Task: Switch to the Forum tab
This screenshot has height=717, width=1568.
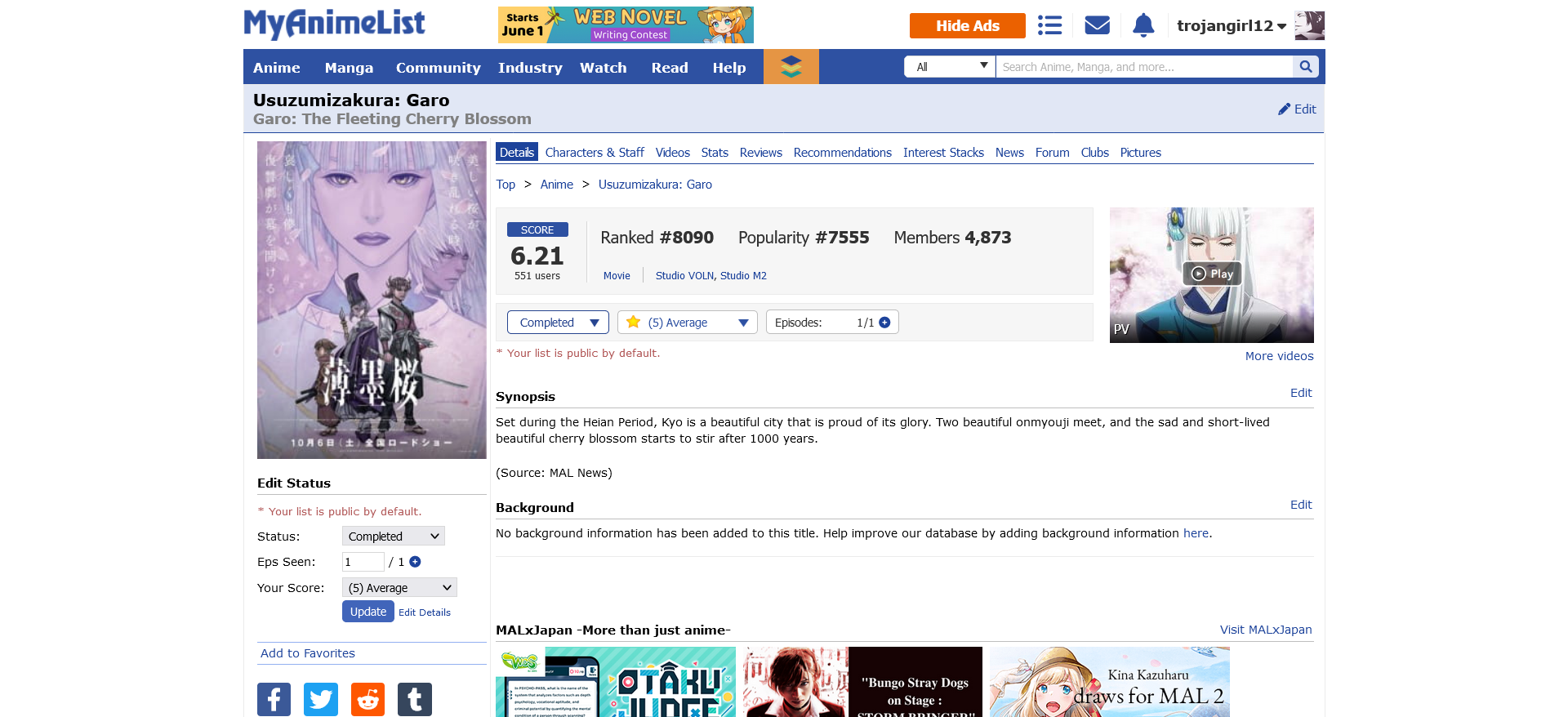Action: point(1053,153)
